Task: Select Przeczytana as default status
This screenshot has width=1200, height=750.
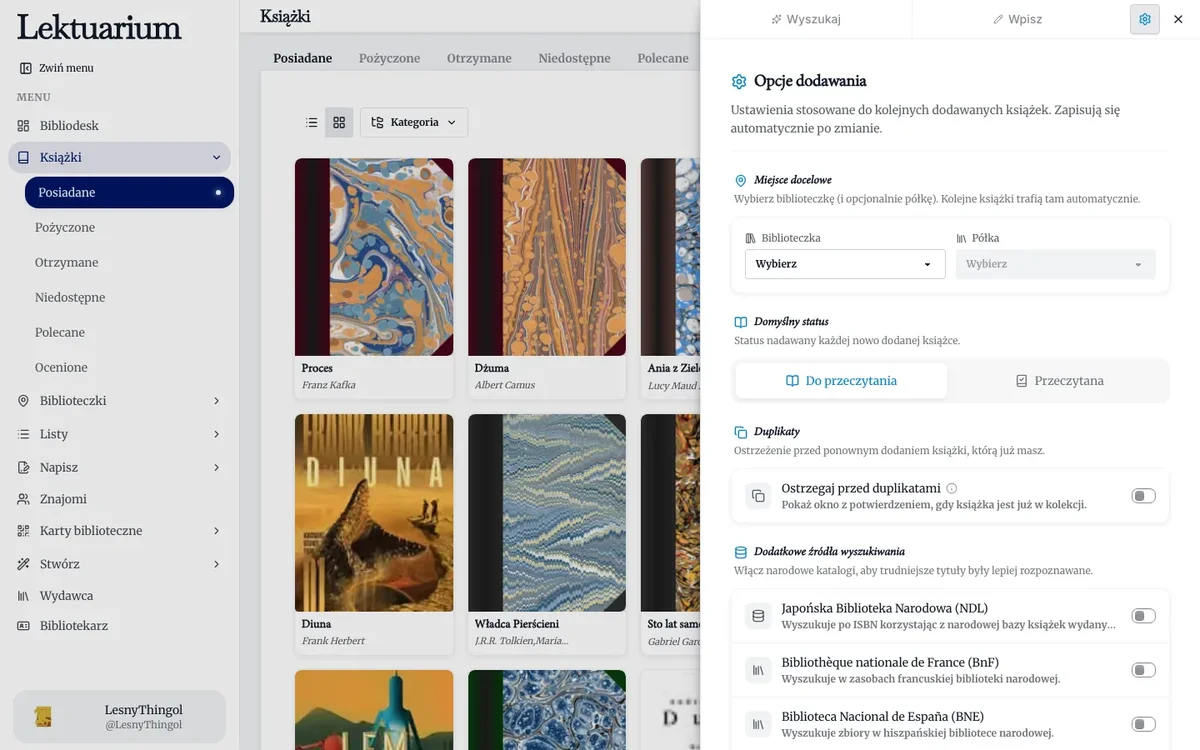Action: coord(1059,381)
